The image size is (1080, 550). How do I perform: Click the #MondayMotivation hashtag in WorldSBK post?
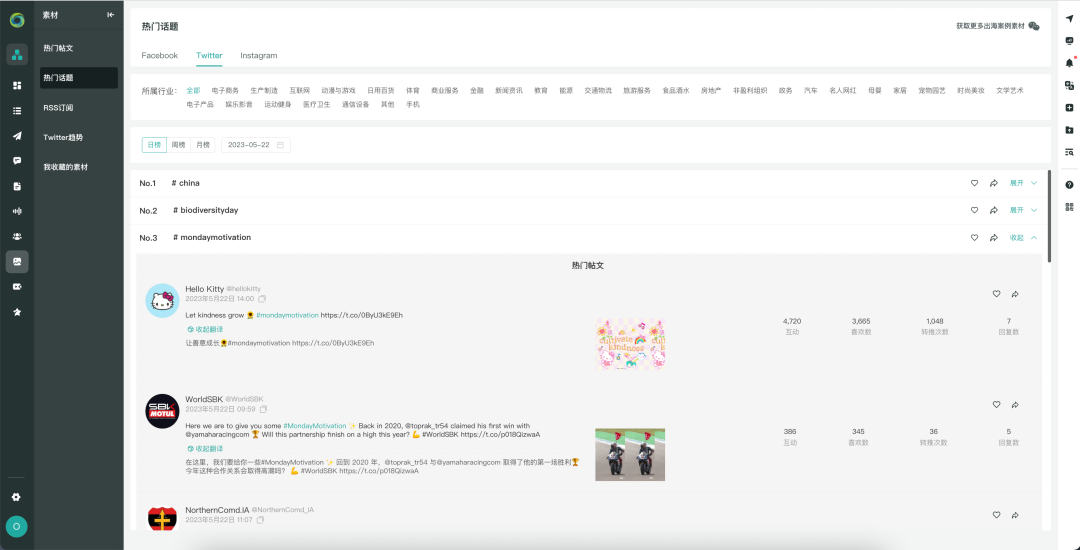[315, 426]
